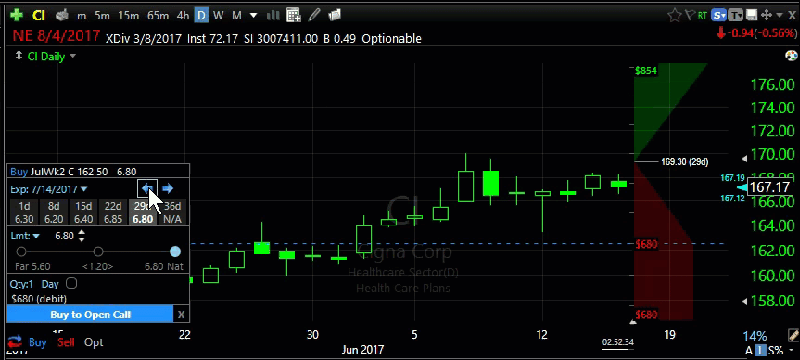
Task: Select the 8d 6.20 expiration option
Action: pyautogui.click(x=54, y=213)
